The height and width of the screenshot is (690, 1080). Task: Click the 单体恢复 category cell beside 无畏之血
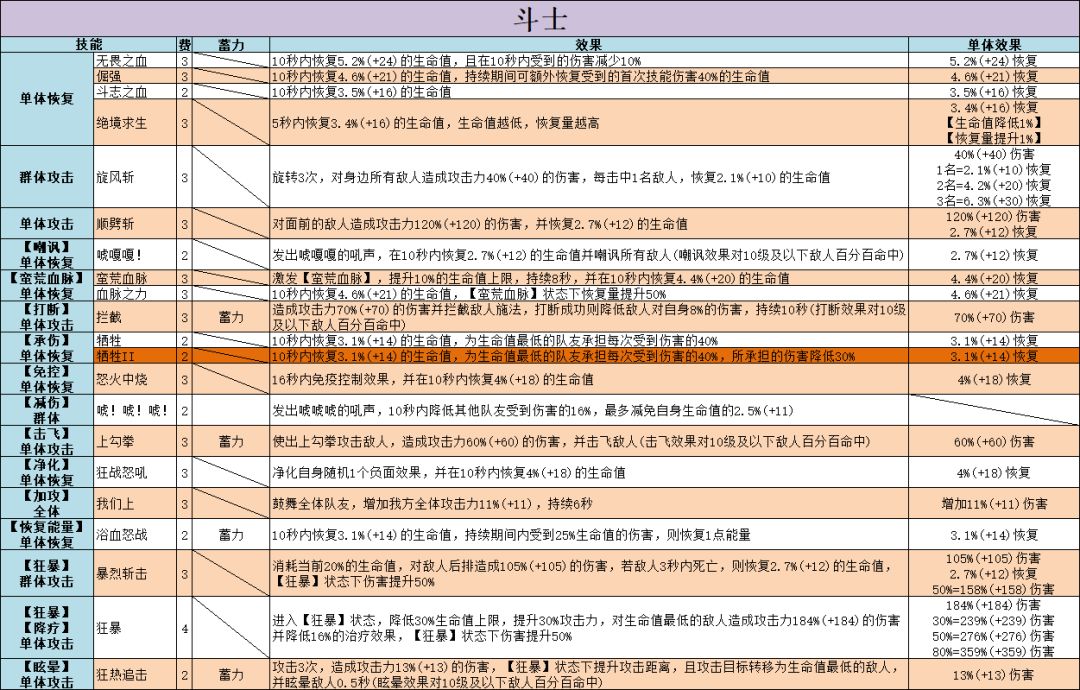tap(47, 99)
